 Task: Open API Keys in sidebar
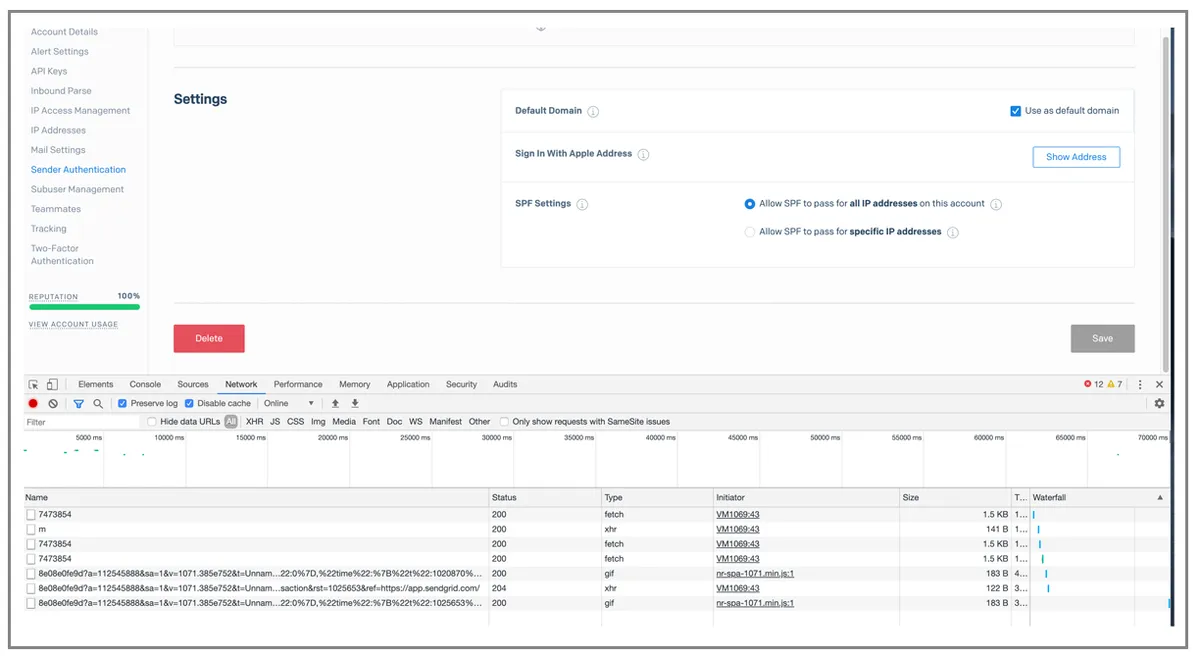49,71
